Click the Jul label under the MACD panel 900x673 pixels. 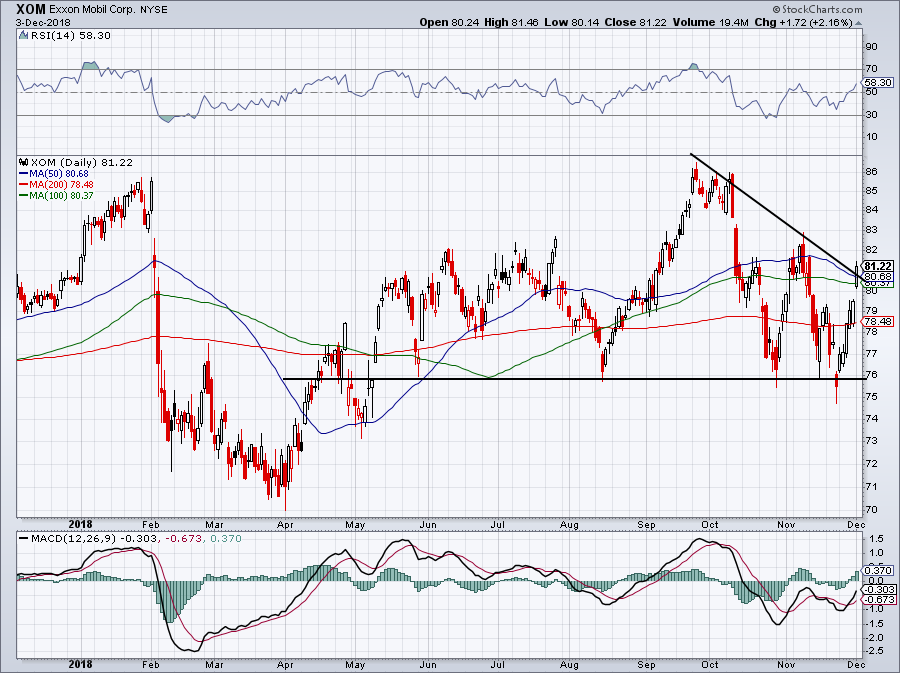498,665
